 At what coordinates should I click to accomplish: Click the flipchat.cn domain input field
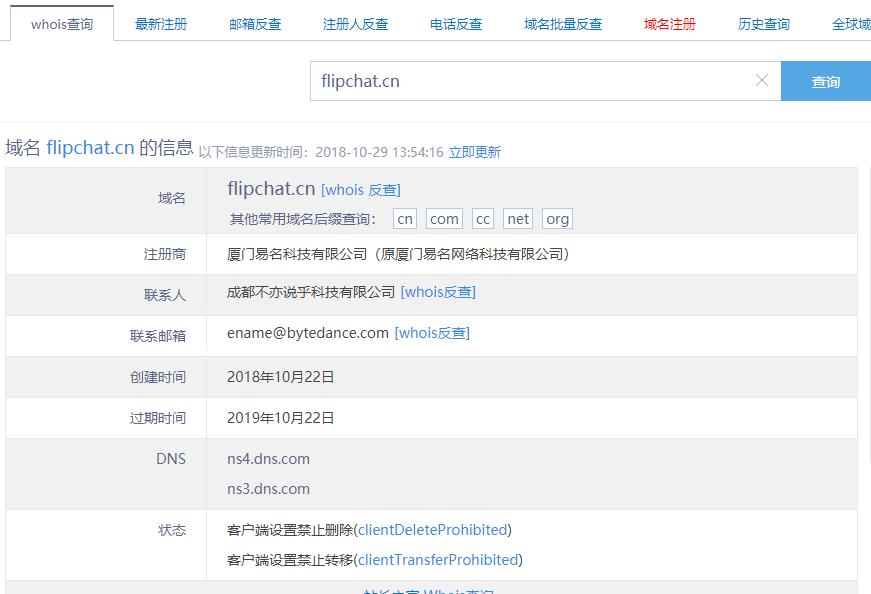click(530, 81)
